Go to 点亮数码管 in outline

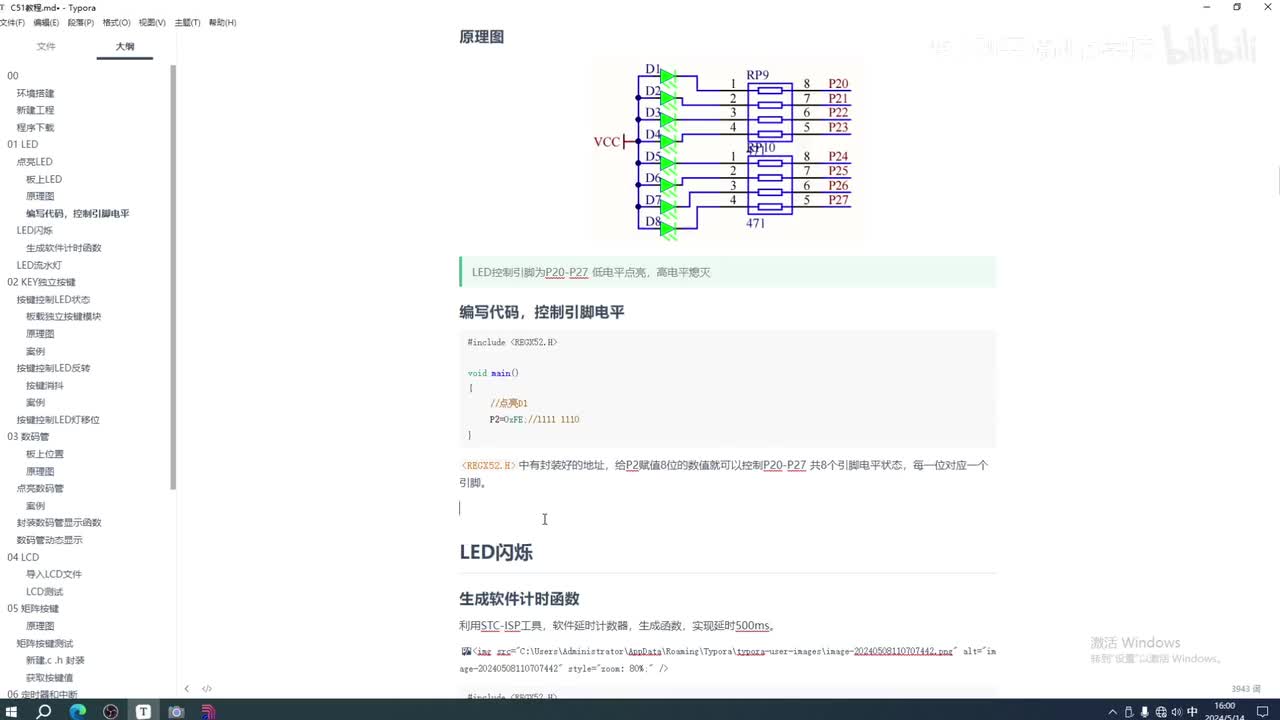[x=40, y=488]
